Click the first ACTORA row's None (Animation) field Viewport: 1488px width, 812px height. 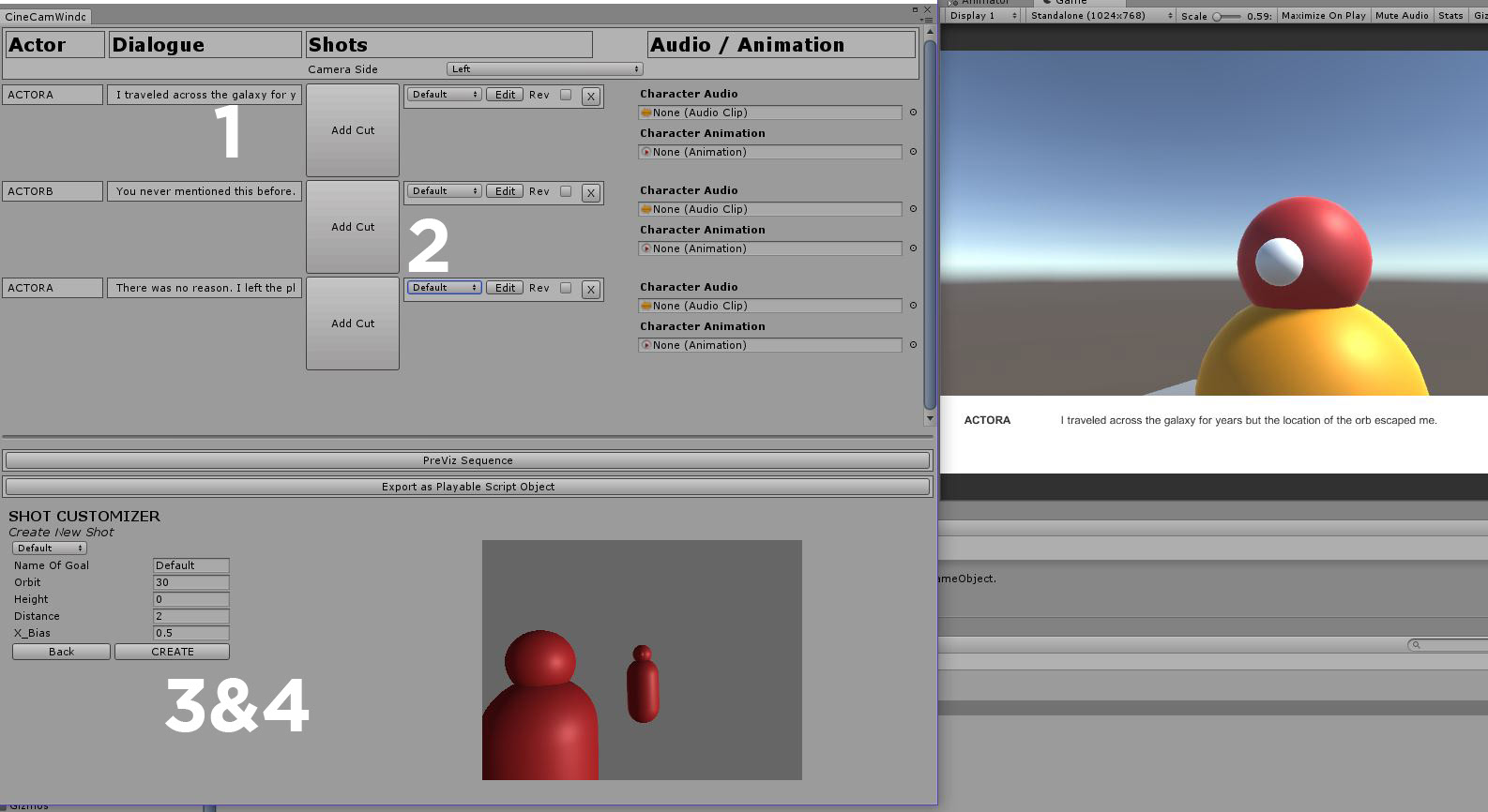click(x=770, y=152)
